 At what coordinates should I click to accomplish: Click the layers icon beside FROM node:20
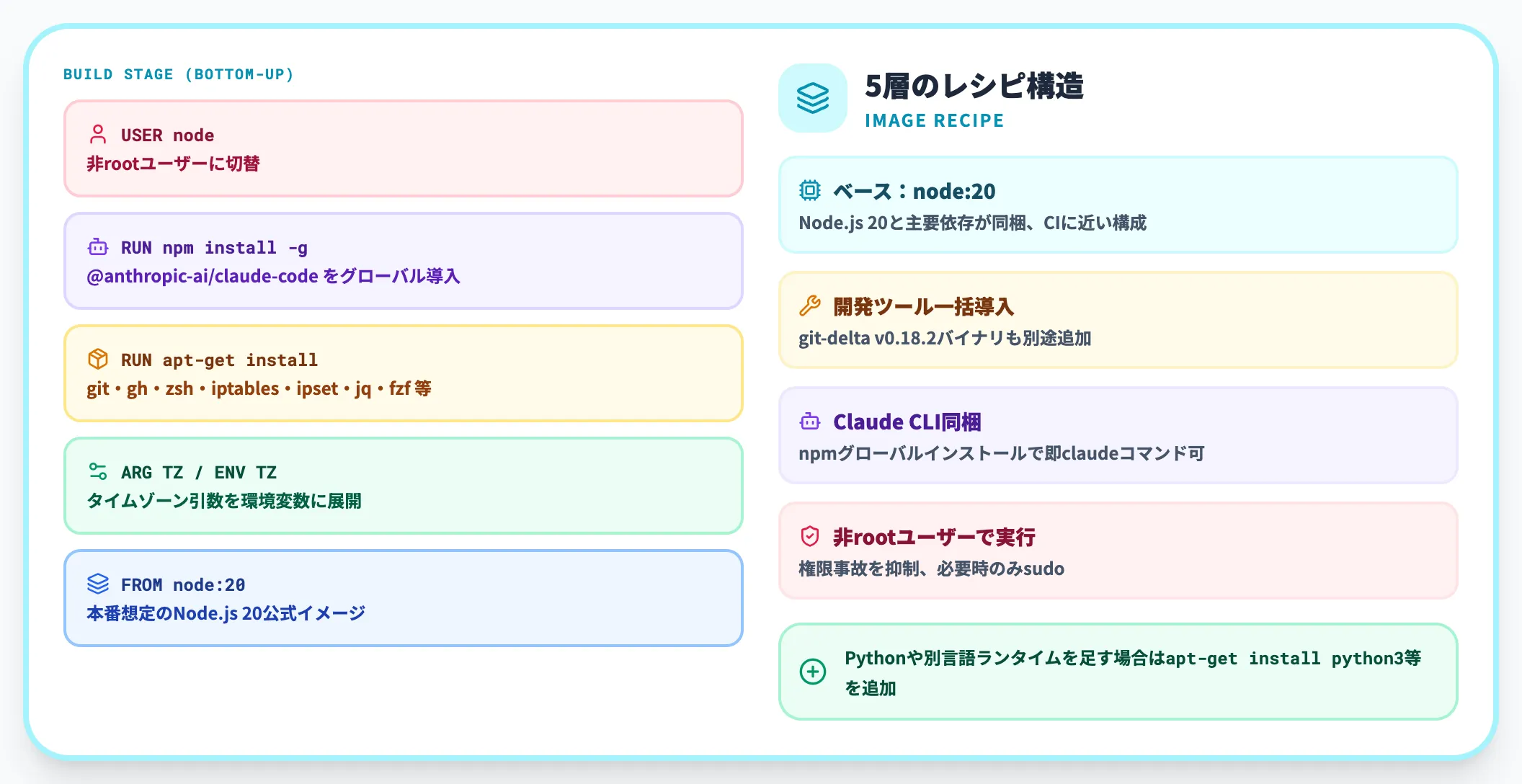point(98,584)
